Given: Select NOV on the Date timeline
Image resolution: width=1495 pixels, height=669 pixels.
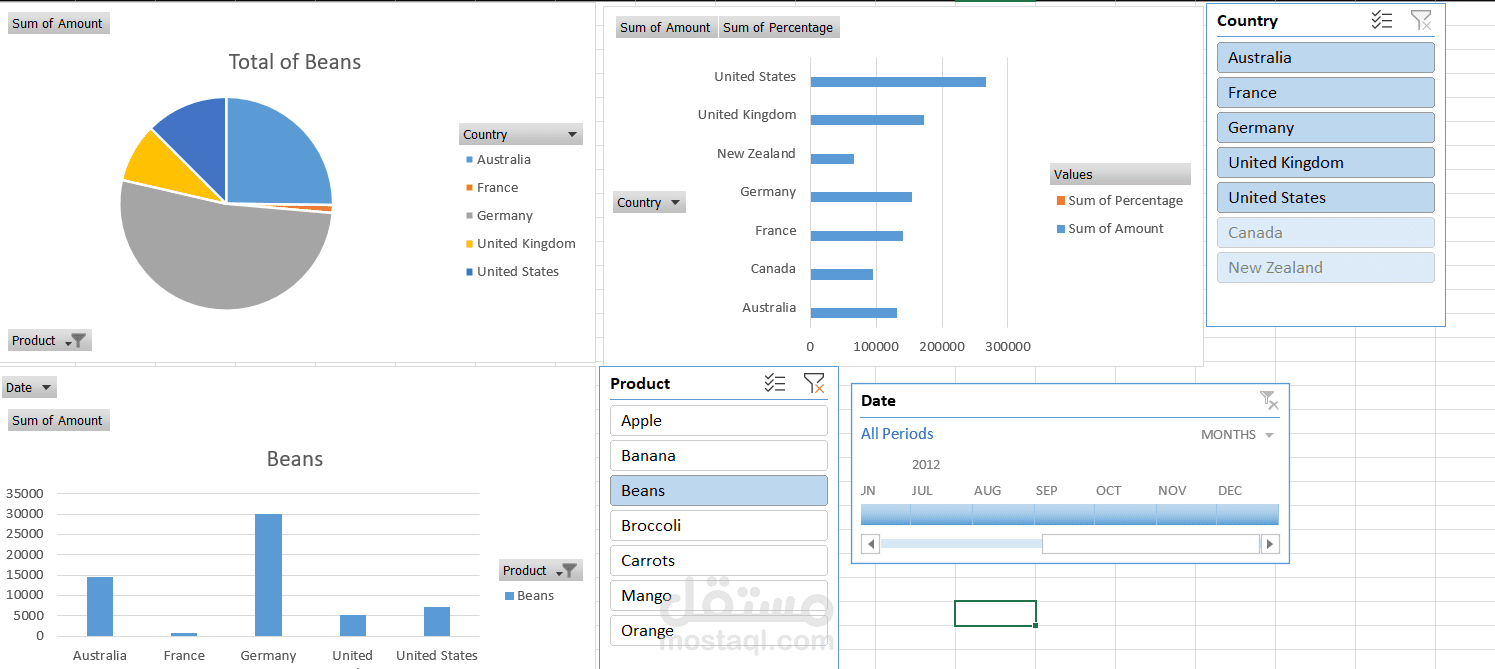Looking at the screenshot, I should 1186,514.
